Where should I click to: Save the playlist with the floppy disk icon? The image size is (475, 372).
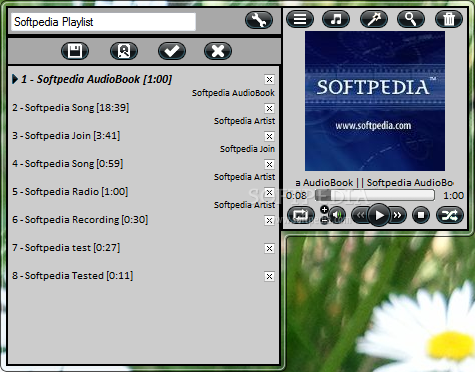coord(75,51)
